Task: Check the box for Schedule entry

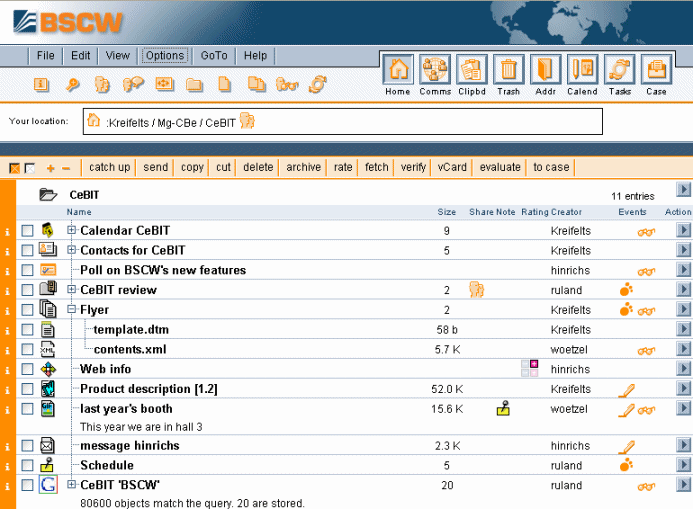Action: coord(27,466)
